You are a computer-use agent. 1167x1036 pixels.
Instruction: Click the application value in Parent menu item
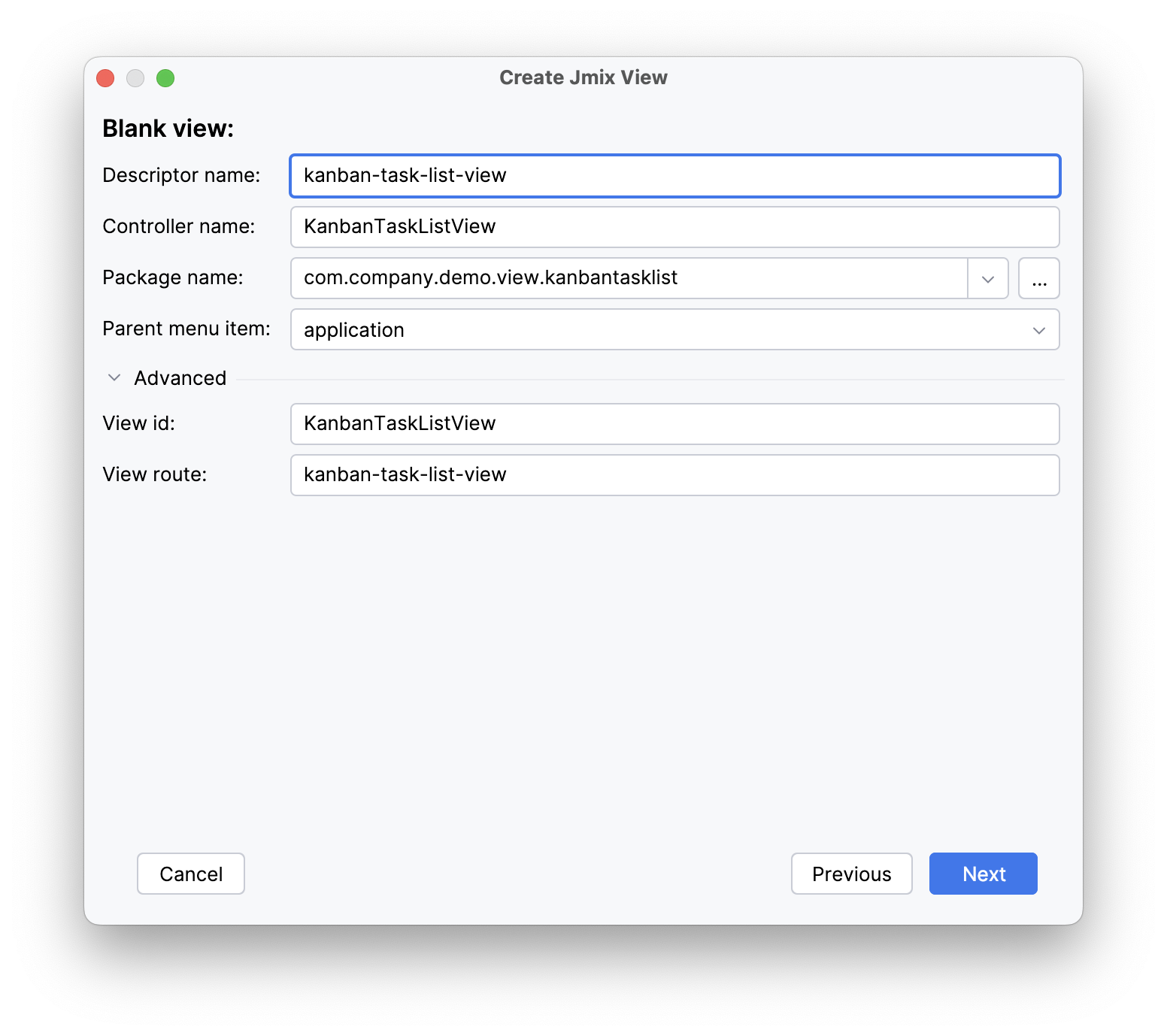click(353, 329)
